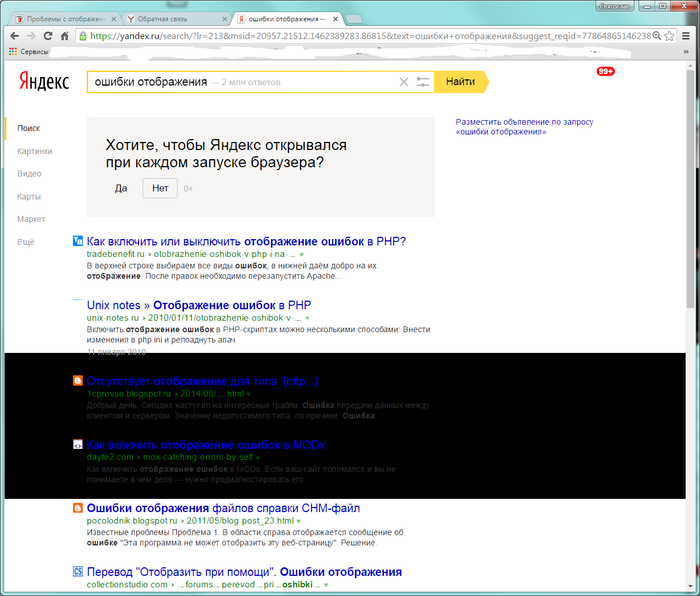Image resolution: width=700 pixels, height=596 pixels.
Task: Open Картинки search section
Action: pos(34,151)
